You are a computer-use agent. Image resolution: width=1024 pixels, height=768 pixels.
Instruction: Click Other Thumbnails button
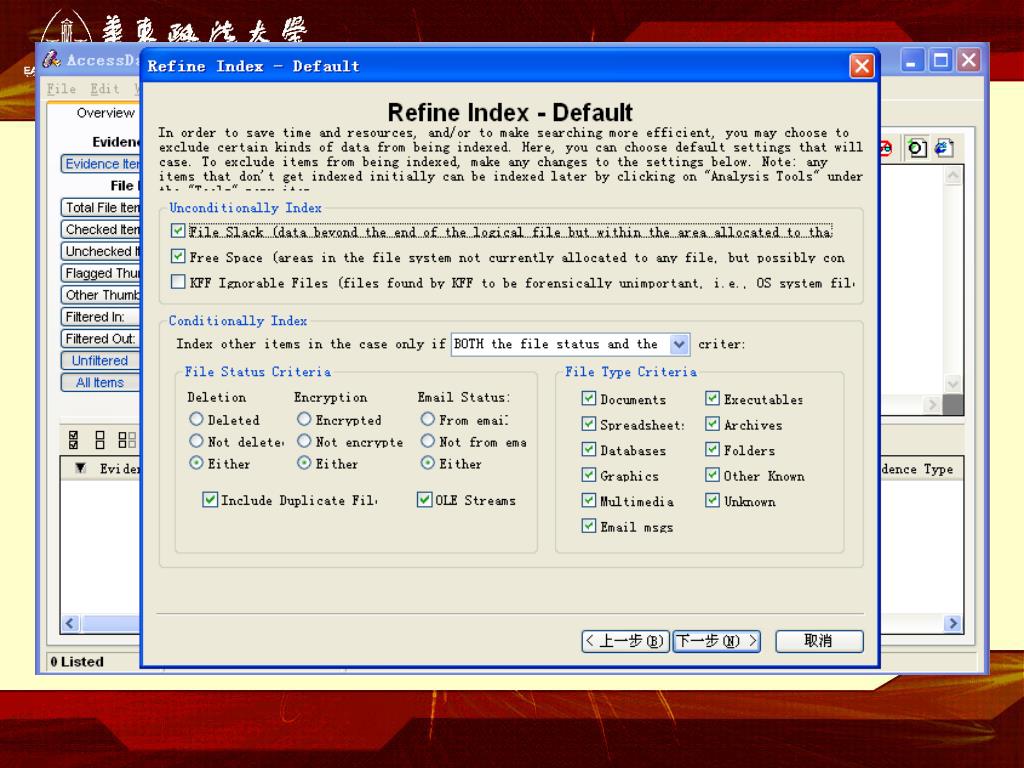tap(101, 295)
